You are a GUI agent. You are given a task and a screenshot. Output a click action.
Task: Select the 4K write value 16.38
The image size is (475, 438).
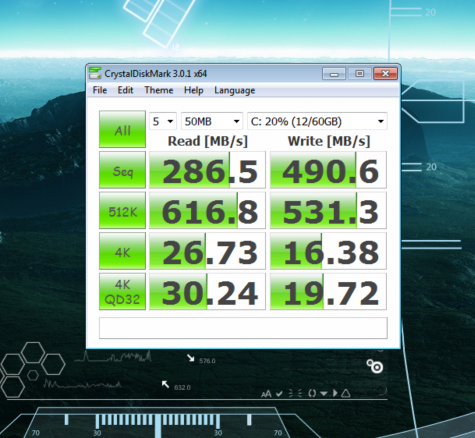point(328,251)
